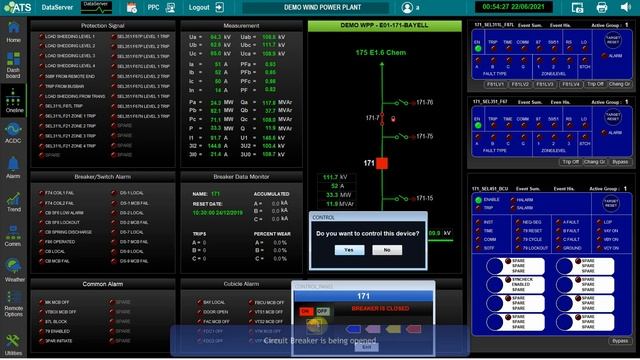Select the blue tag in control panel
Viewport: 640px width, 360px height.
pos(353,329)
